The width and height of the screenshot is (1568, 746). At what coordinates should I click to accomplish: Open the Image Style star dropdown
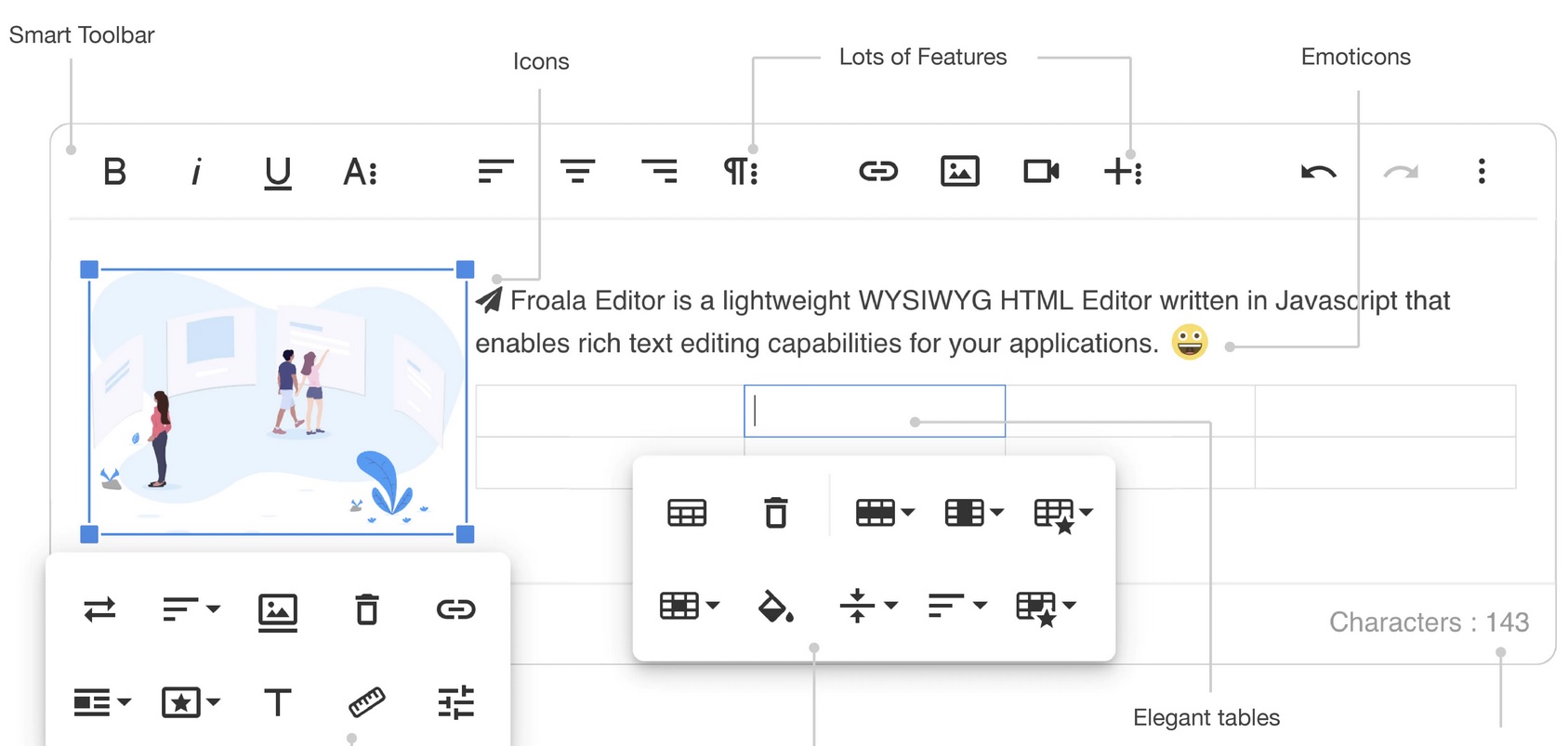pos(191,702)
